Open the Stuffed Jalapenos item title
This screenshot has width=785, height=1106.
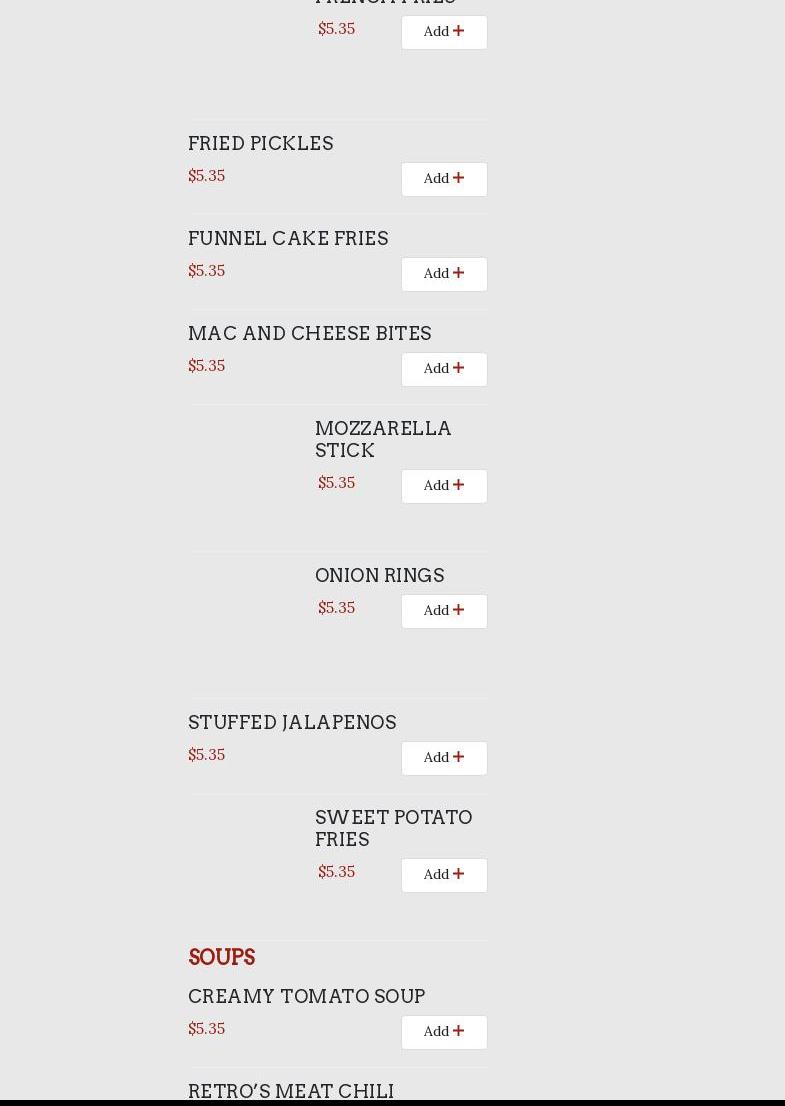pos(292,722)
